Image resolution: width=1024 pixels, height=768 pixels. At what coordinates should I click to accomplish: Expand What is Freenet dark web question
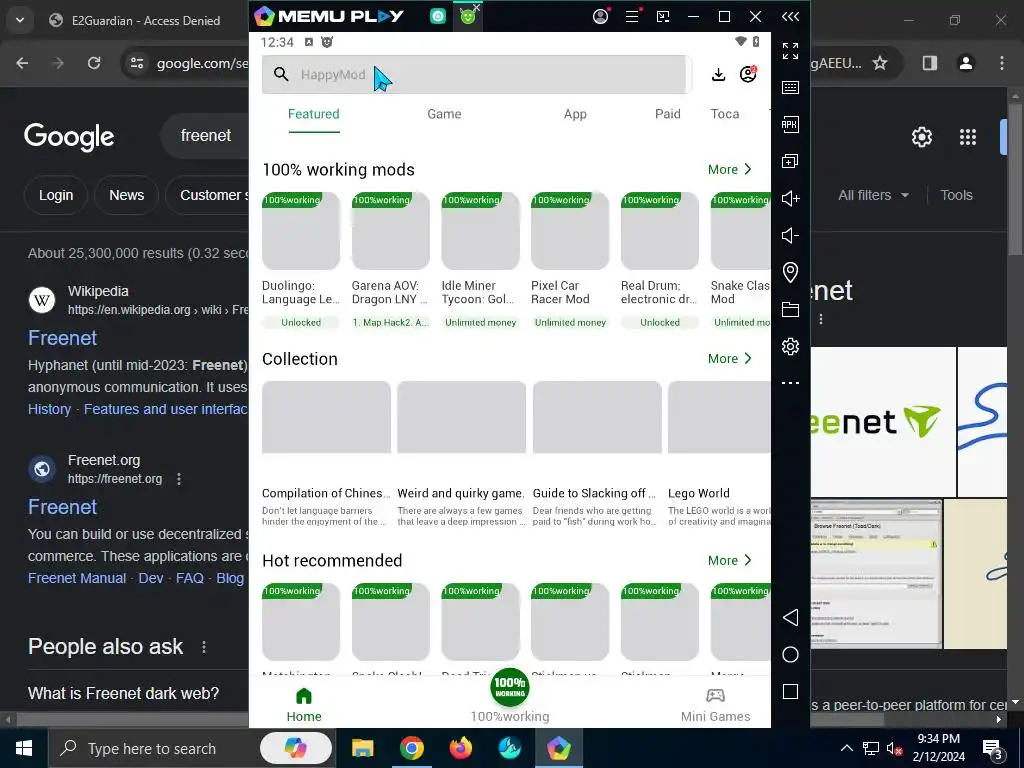[123, 693]
